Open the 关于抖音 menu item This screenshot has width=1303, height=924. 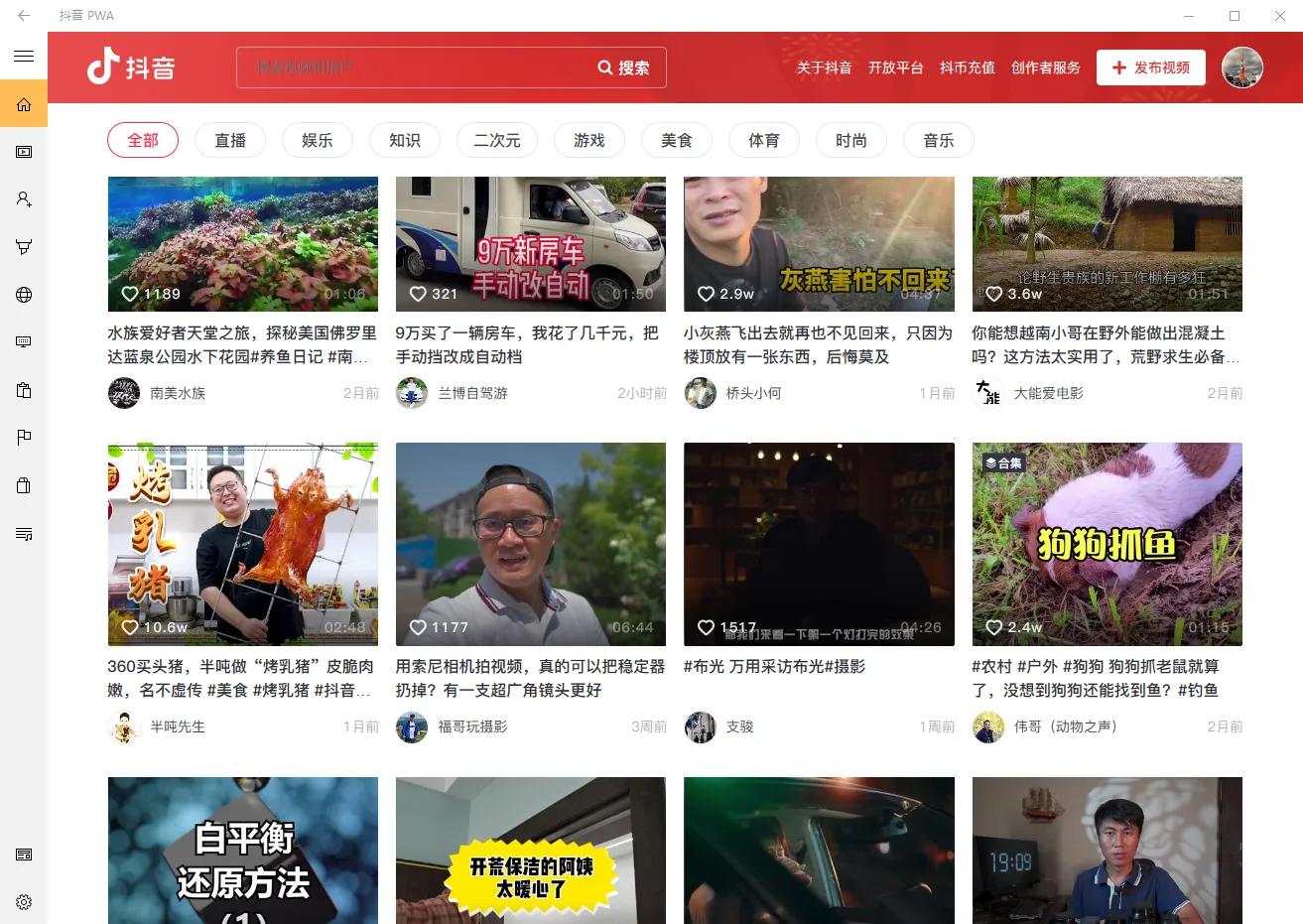[823, 67]
